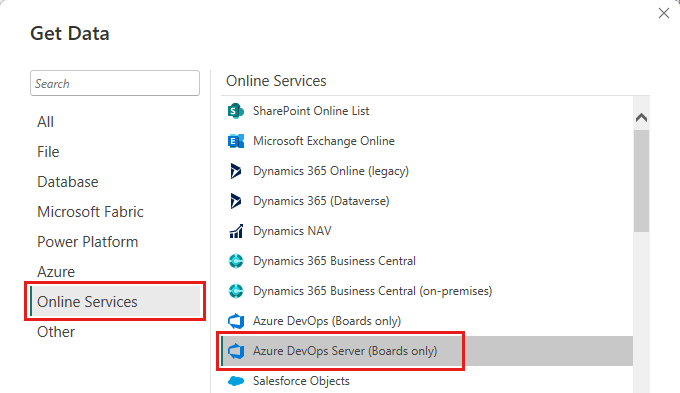Switch to the Database category
Viewport: 680px width, 393px height.
pos(68,182)
